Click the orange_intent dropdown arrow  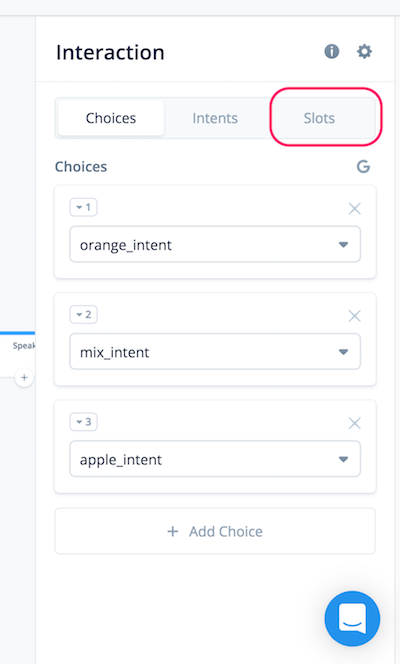(343, 245)
